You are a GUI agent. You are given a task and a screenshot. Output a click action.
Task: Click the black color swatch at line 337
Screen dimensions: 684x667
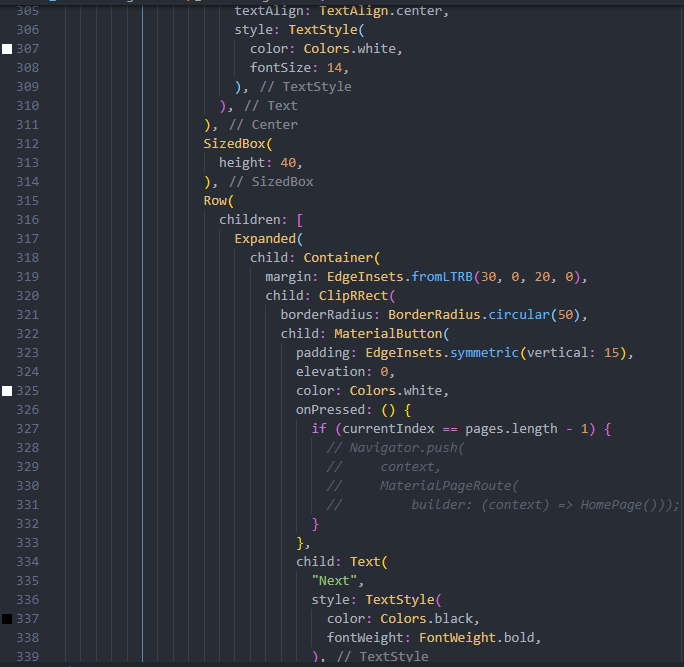point(8,619)
